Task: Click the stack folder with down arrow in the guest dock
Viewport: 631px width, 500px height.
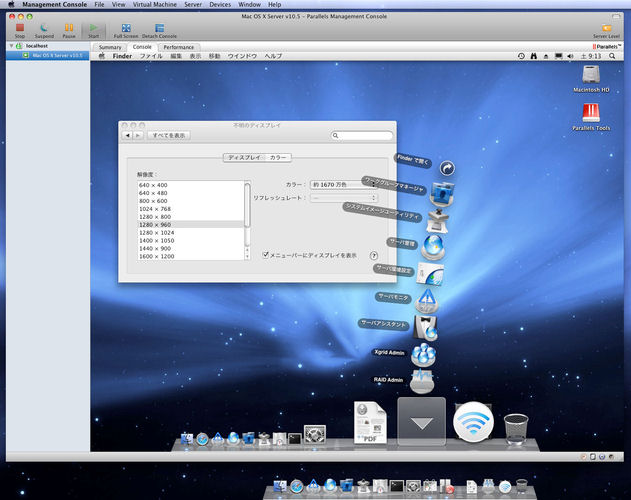Action: pyautogui.click(x=422, y=421)
